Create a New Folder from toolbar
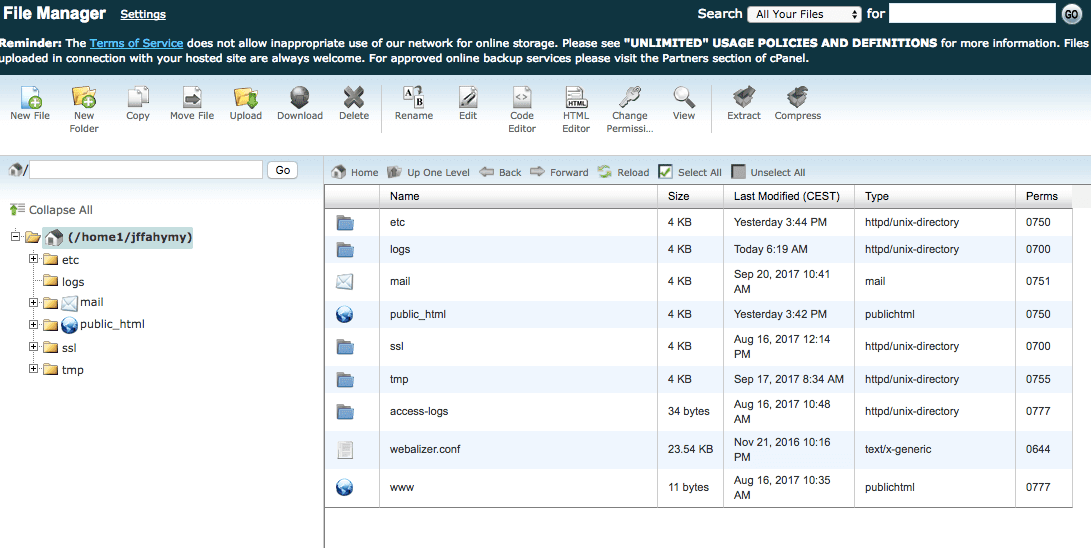Screen dimensions: 1091x548 click(83, 98)
